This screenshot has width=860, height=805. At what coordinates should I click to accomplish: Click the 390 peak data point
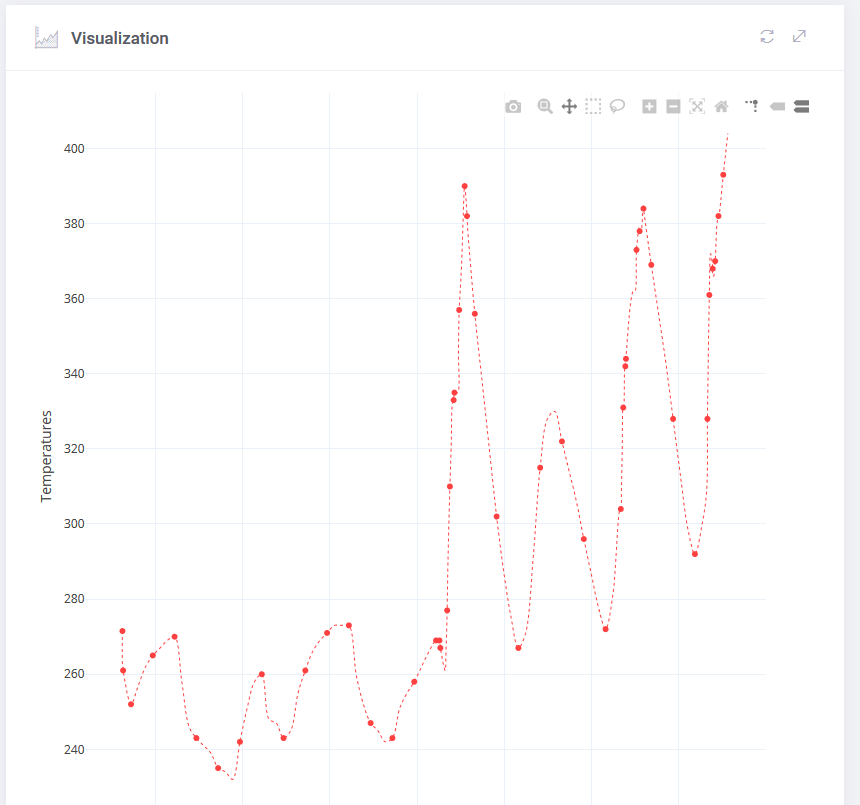tap(465, 186)
